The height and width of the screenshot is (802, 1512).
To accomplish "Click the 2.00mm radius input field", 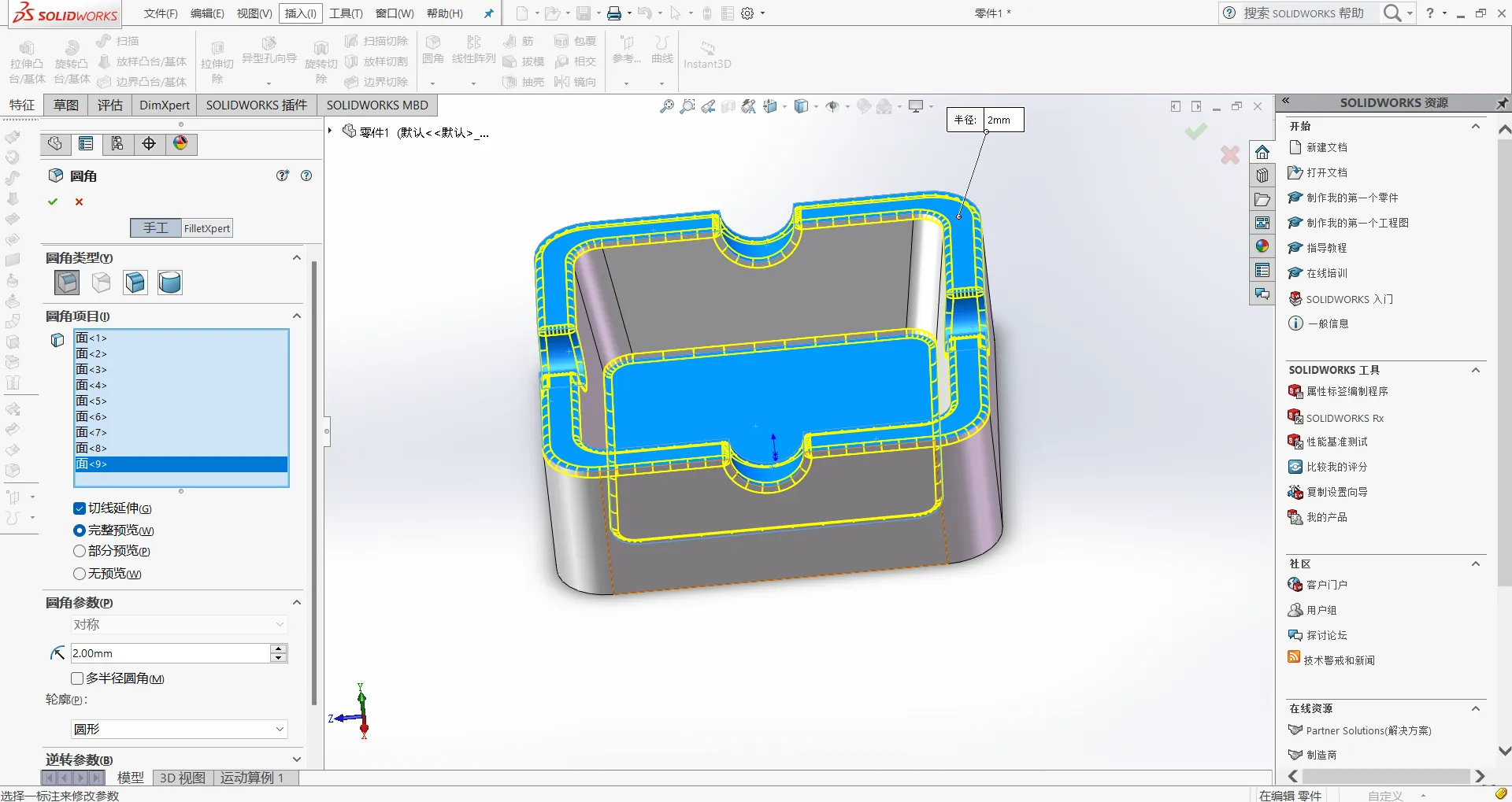I will click(170, 653).
